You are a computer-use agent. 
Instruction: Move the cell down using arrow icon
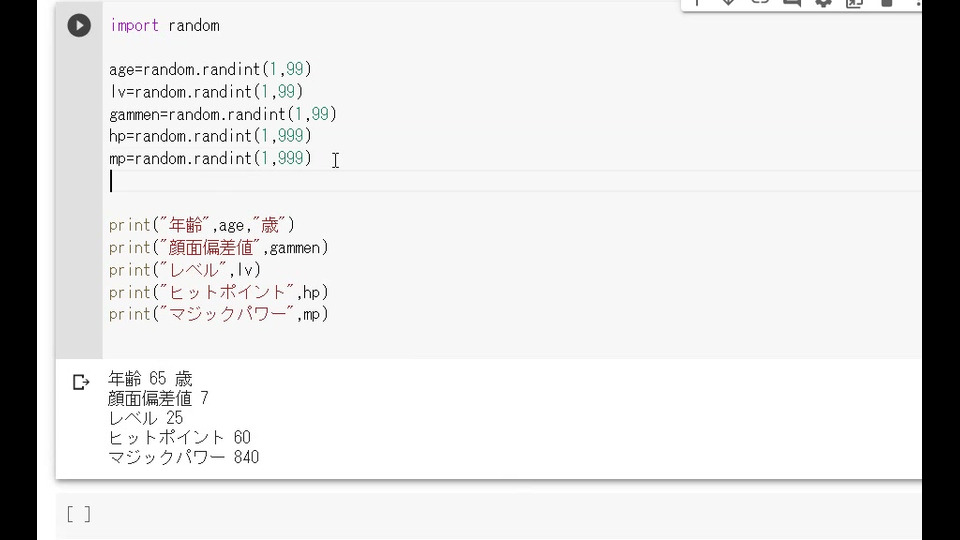729,2
